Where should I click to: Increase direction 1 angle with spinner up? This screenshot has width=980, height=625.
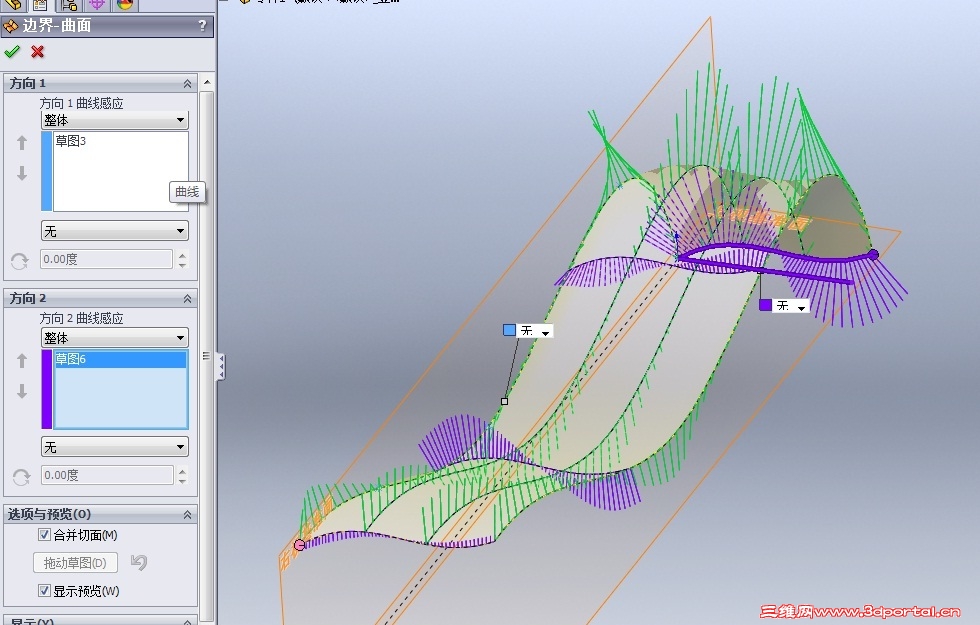182,254
